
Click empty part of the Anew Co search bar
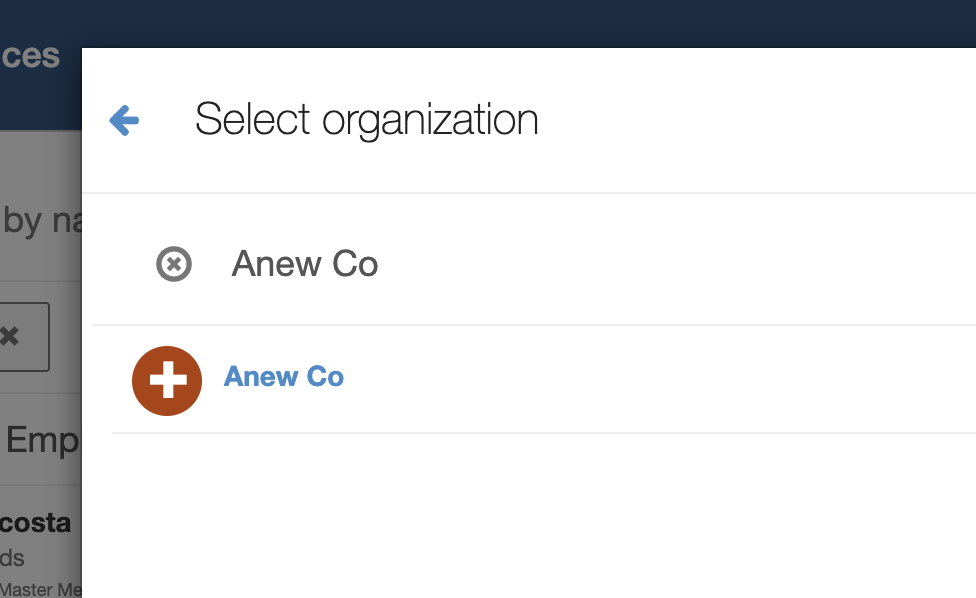click(672, 264)
